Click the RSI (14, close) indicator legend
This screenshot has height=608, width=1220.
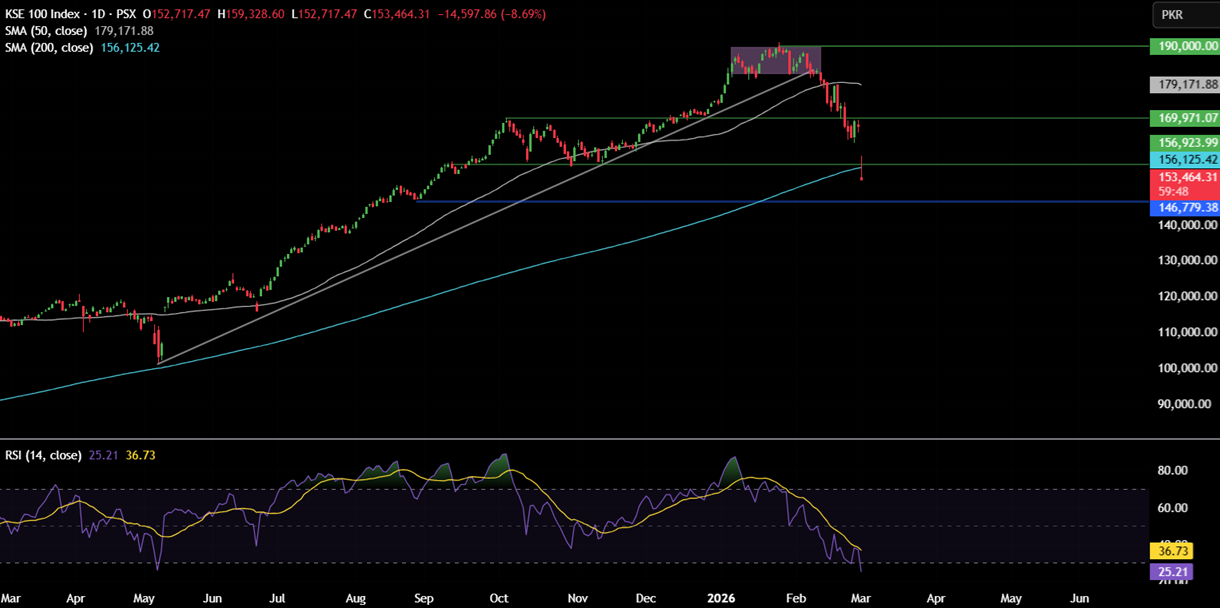pos(41,455)
